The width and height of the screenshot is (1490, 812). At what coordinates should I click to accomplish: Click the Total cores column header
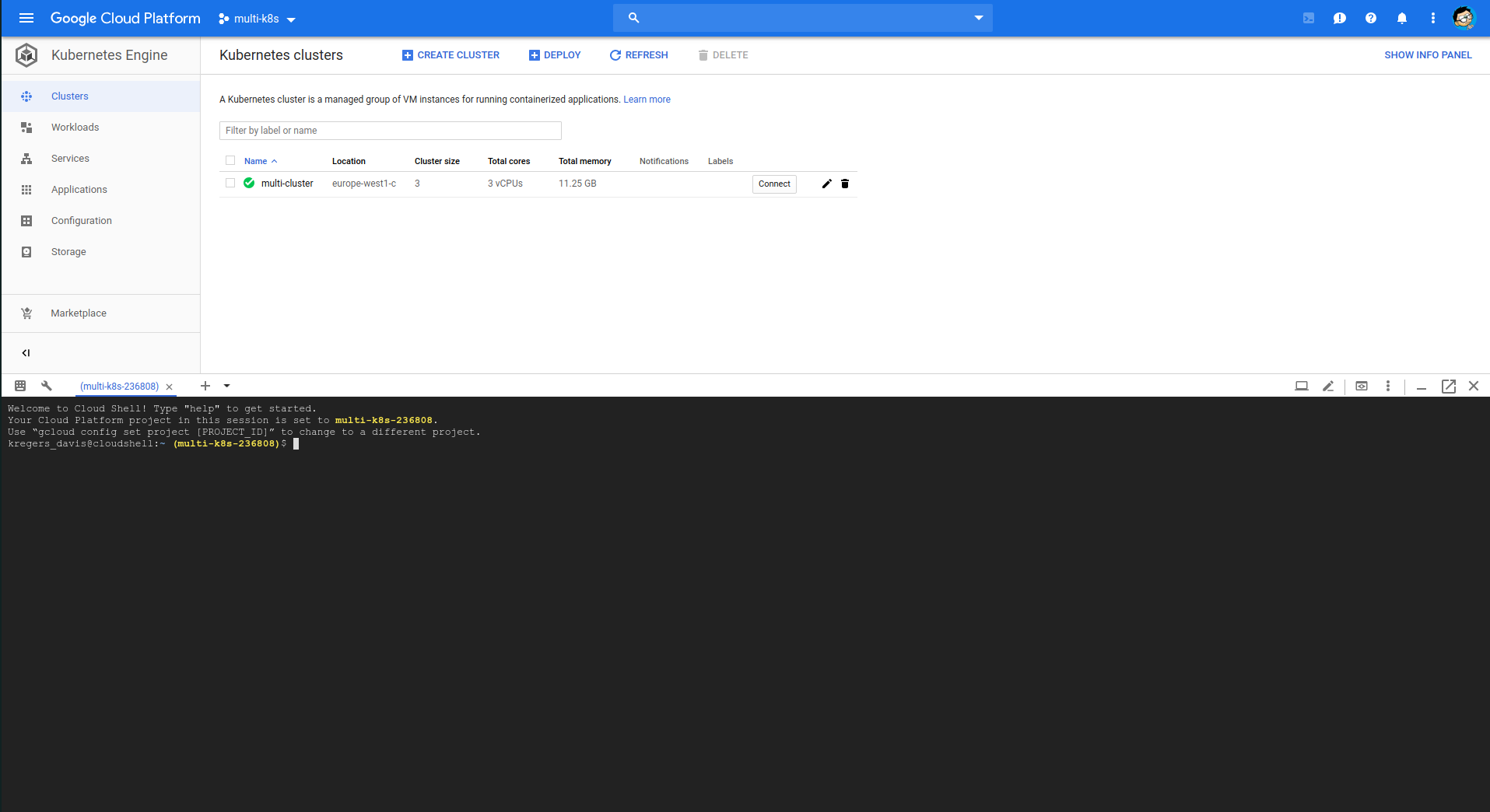click(509, 161)
